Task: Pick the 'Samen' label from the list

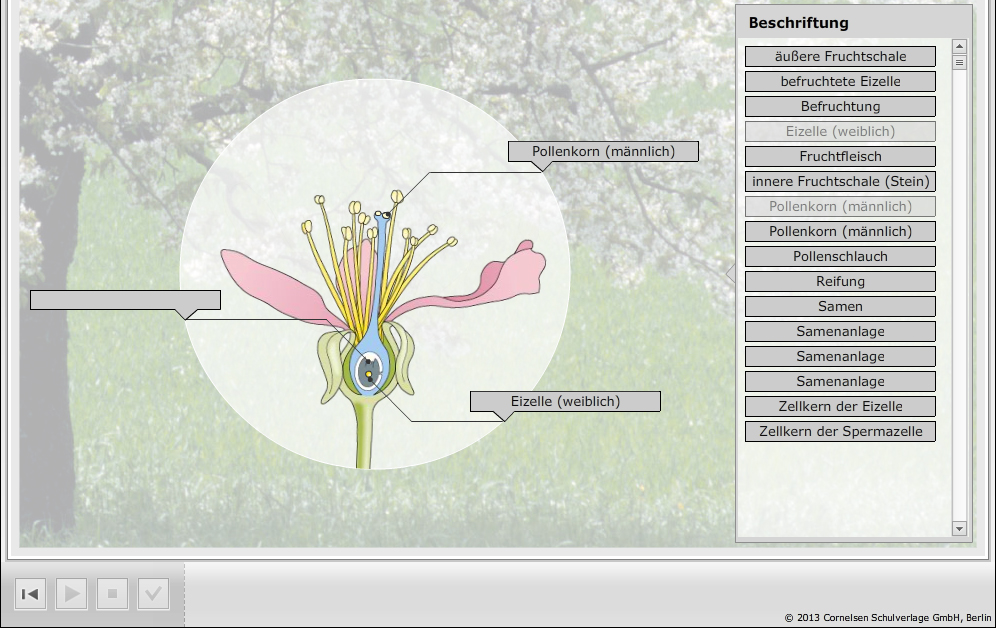Action: (840, 307)
